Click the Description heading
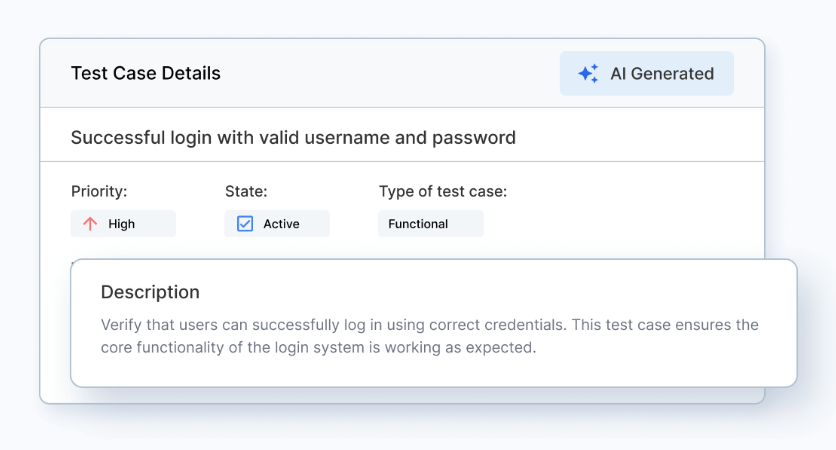This screenshot has width=836, height=450. pyautogui.click(x=150, y=292)
